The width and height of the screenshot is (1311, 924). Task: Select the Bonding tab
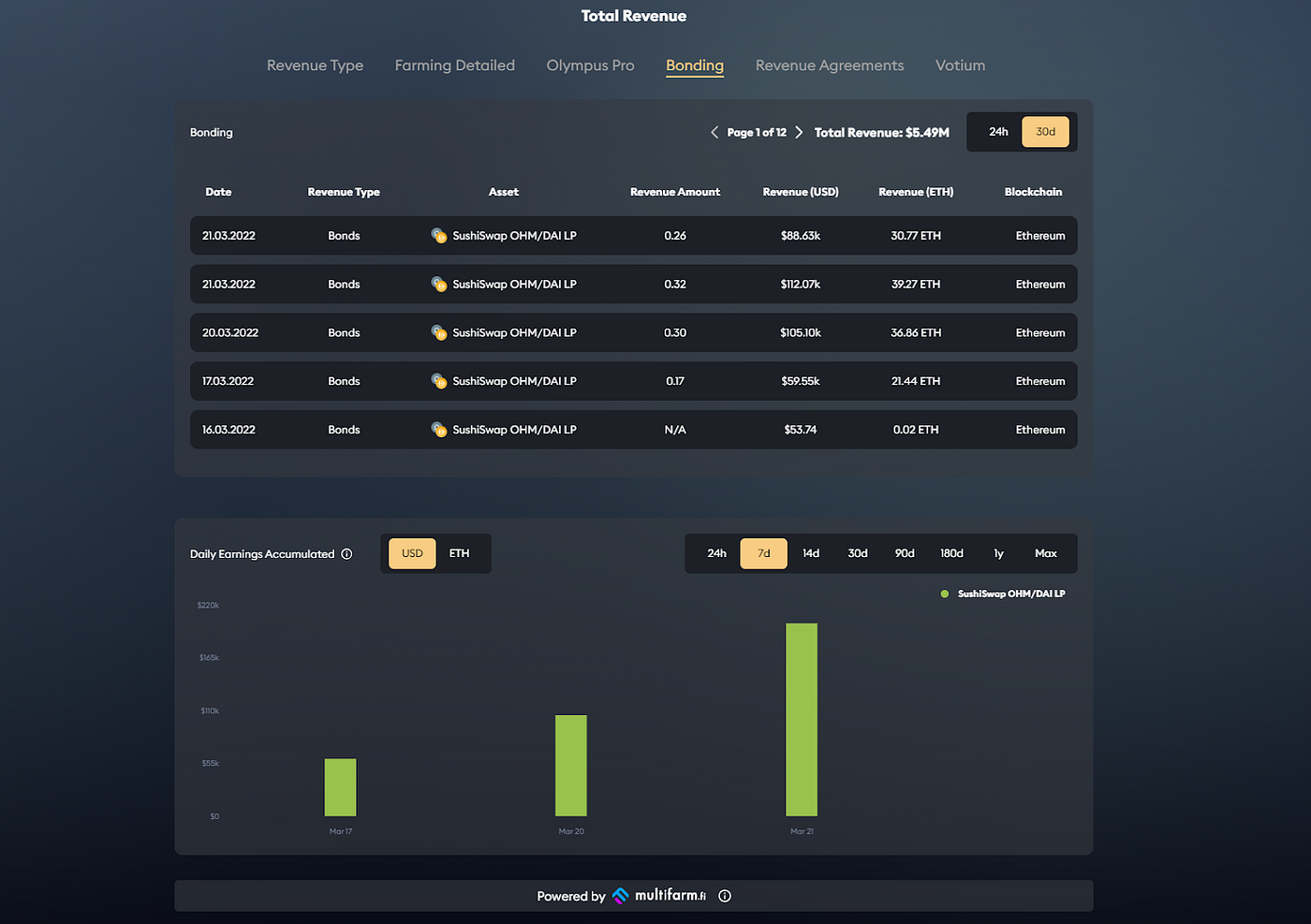click(695, 66)
